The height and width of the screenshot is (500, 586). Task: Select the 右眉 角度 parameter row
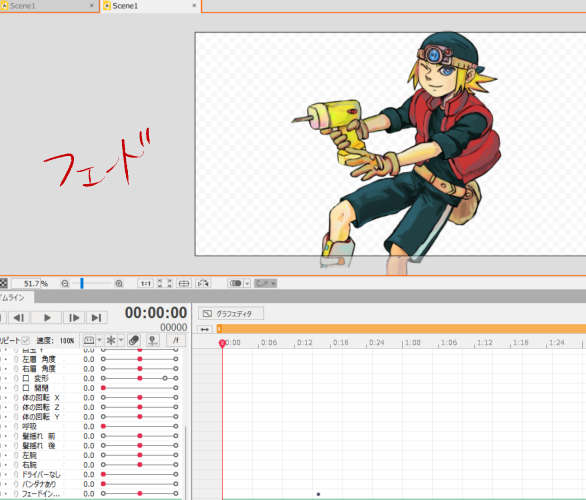pos(90,369)
